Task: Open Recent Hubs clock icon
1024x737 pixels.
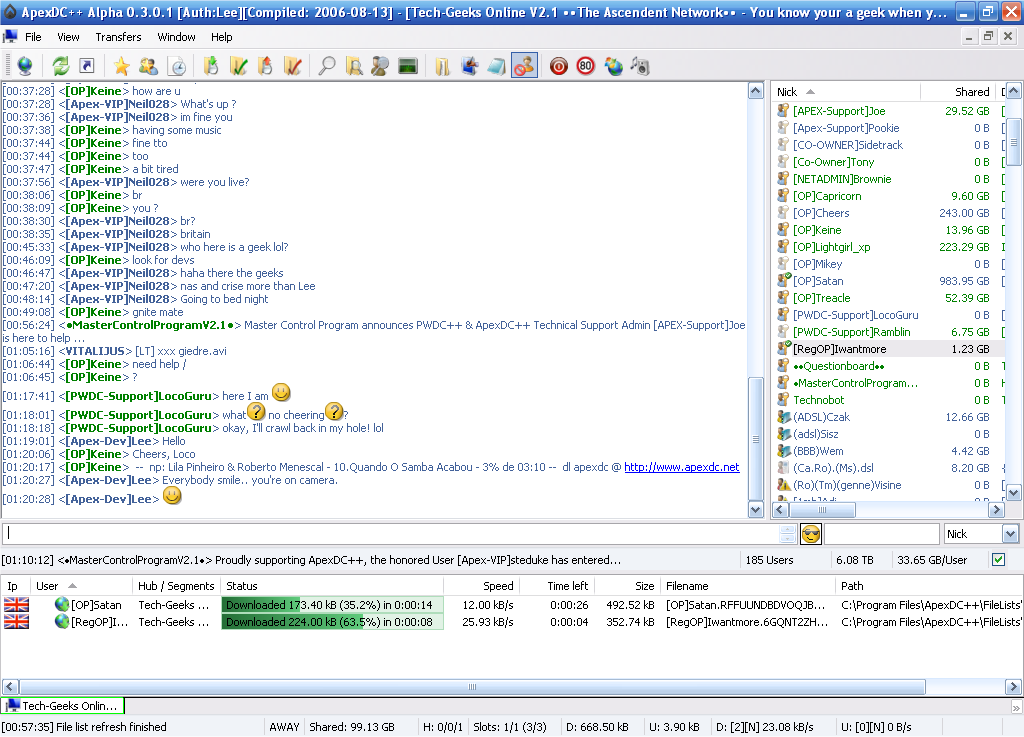Action: coord(176,66)
